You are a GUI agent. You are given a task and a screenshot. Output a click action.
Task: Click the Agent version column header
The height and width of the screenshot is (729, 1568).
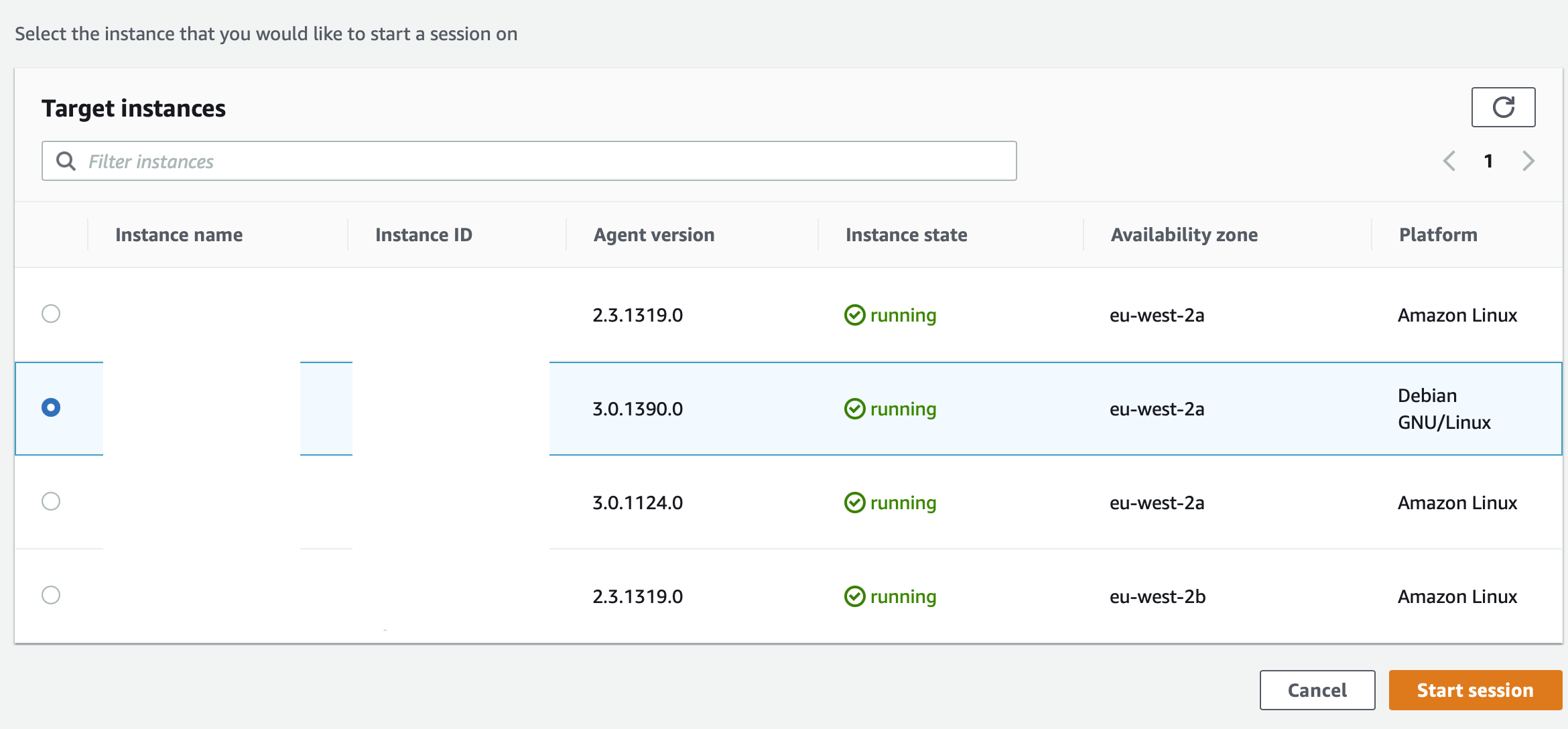coord(654,235)
